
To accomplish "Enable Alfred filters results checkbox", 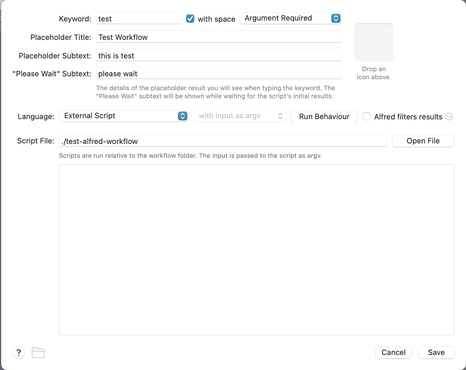I will pos(366,116).
